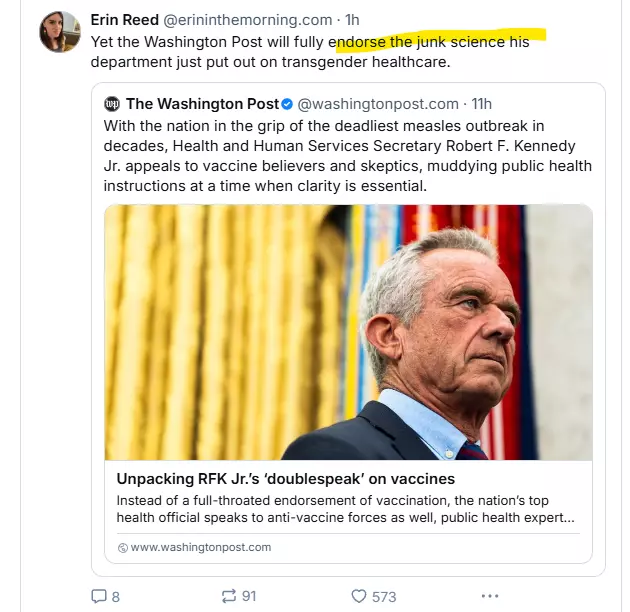Open the three-dot more options menu
This screenshot has width=630, height=612.
point(489,596)
